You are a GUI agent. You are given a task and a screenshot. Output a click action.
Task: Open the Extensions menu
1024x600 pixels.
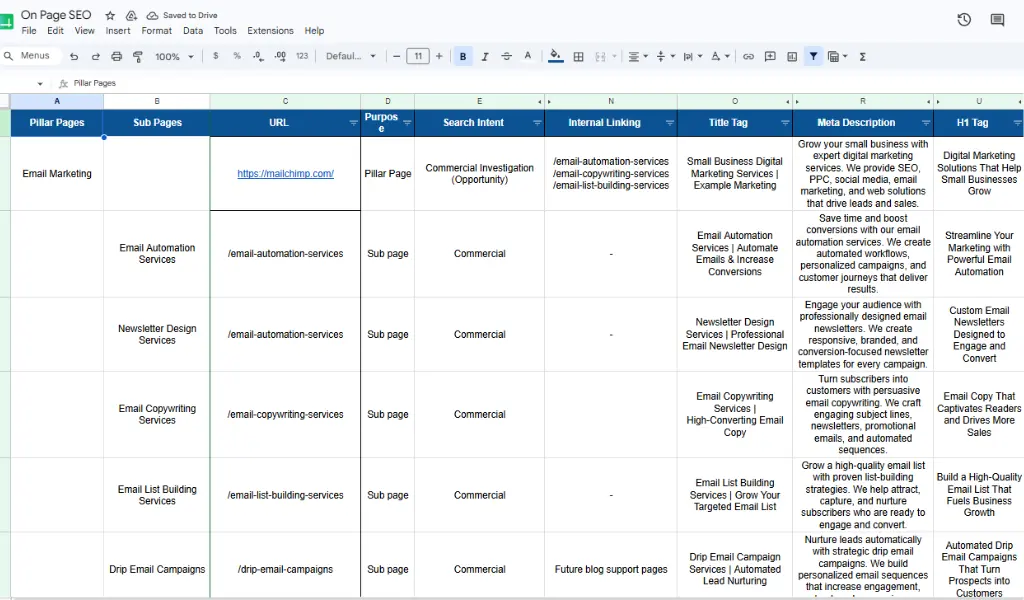point(270,31)
